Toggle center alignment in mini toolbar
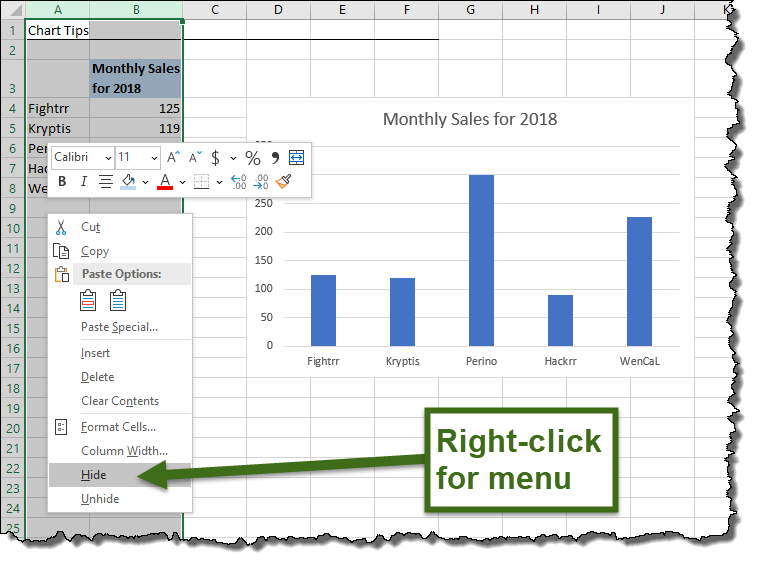Viewport: 757px width, 562px height. (x=105, y=182)
